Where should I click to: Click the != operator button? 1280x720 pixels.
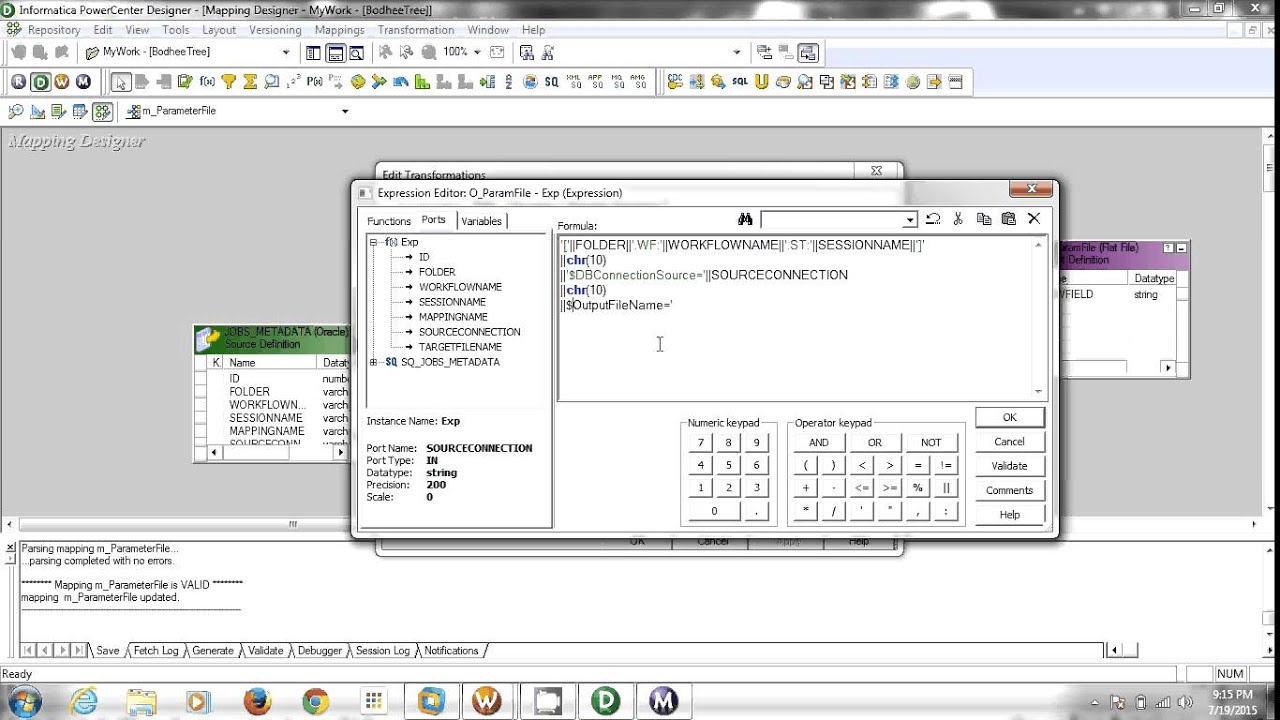[945, 465]
